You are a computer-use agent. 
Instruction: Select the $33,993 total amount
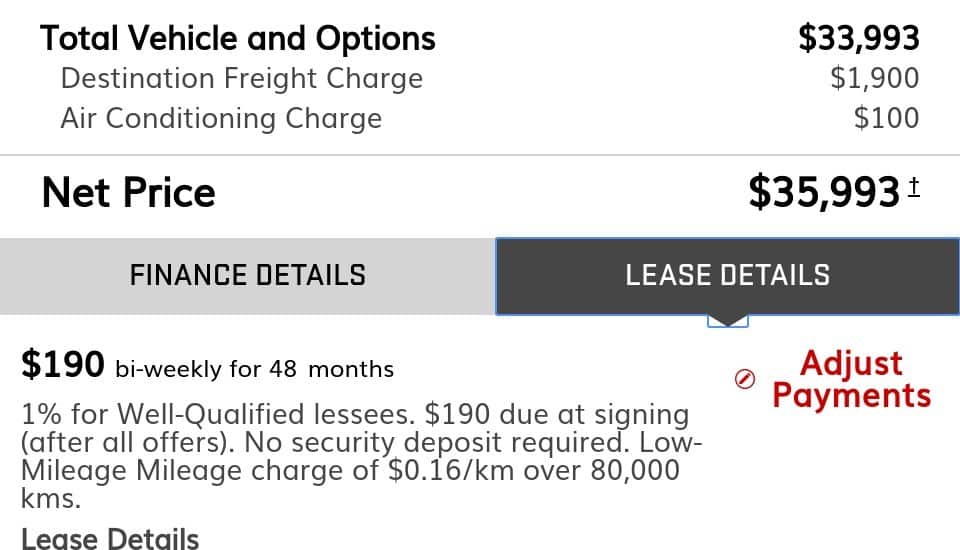pos(859,38)
